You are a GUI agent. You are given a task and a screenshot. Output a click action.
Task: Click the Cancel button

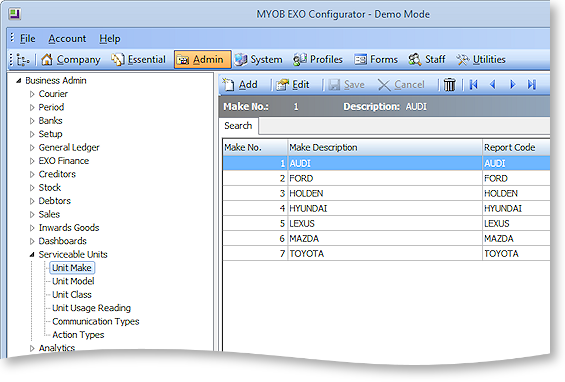pyautogui.click(x=401, y=85)
